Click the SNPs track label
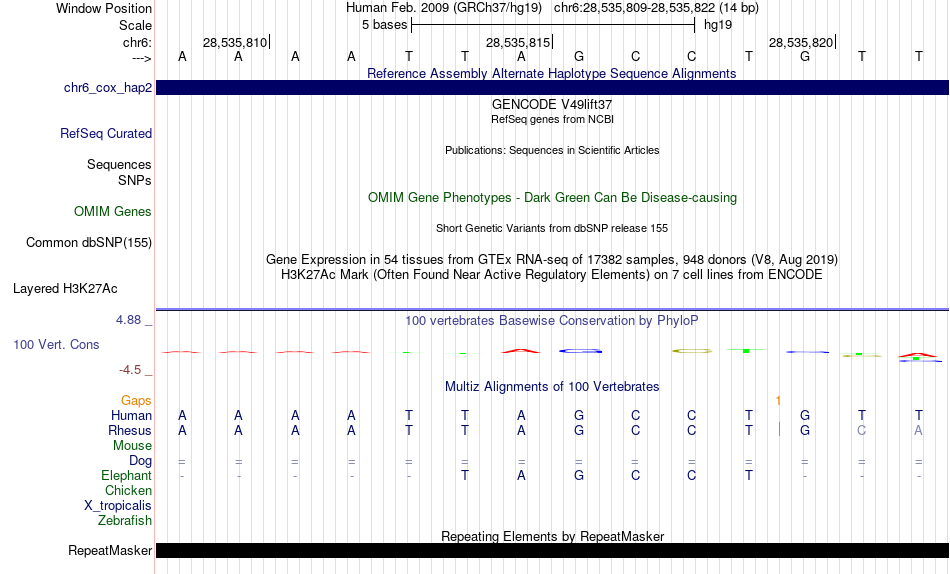 135,180
